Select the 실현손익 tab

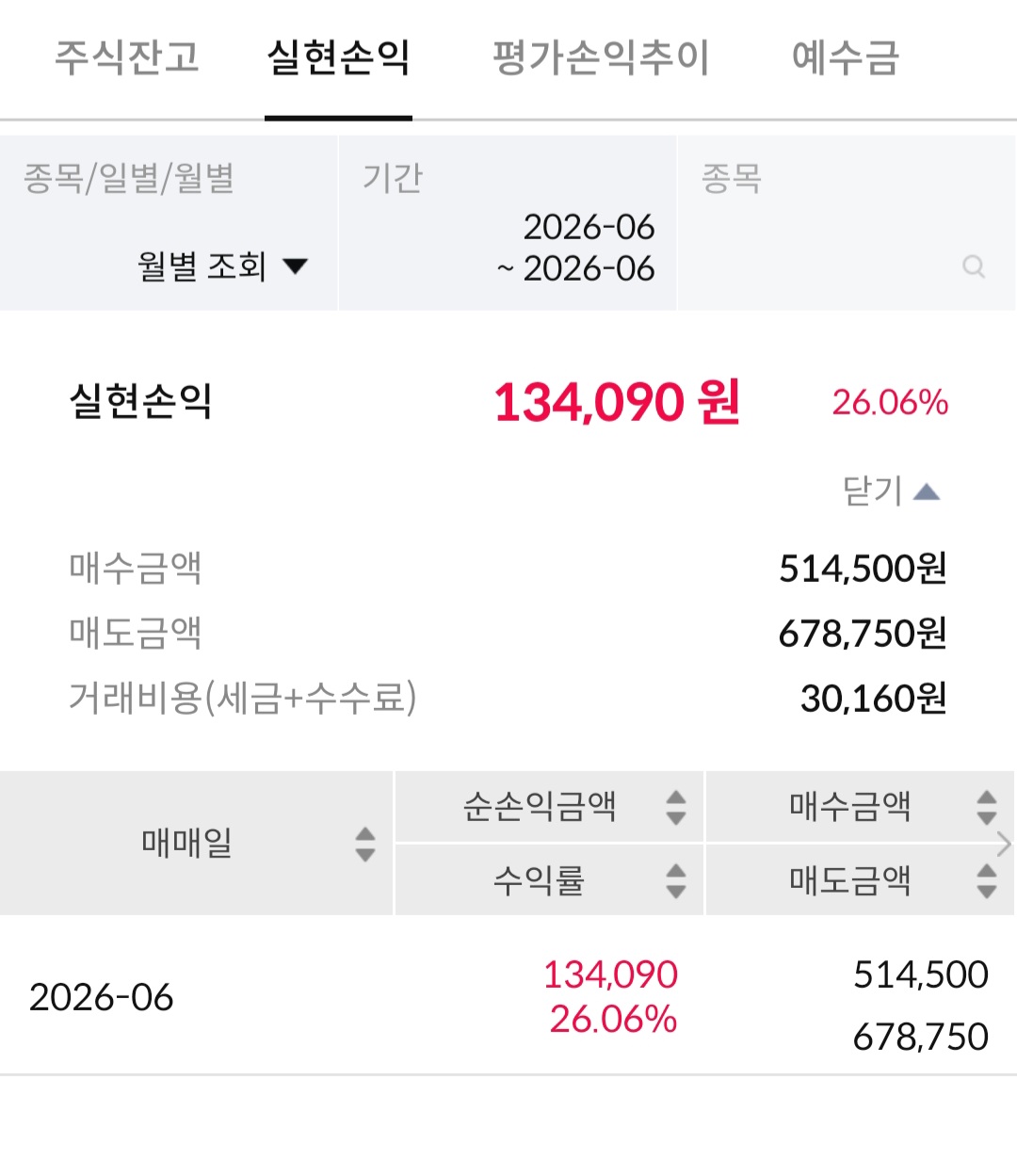click(x=338, y=56)
